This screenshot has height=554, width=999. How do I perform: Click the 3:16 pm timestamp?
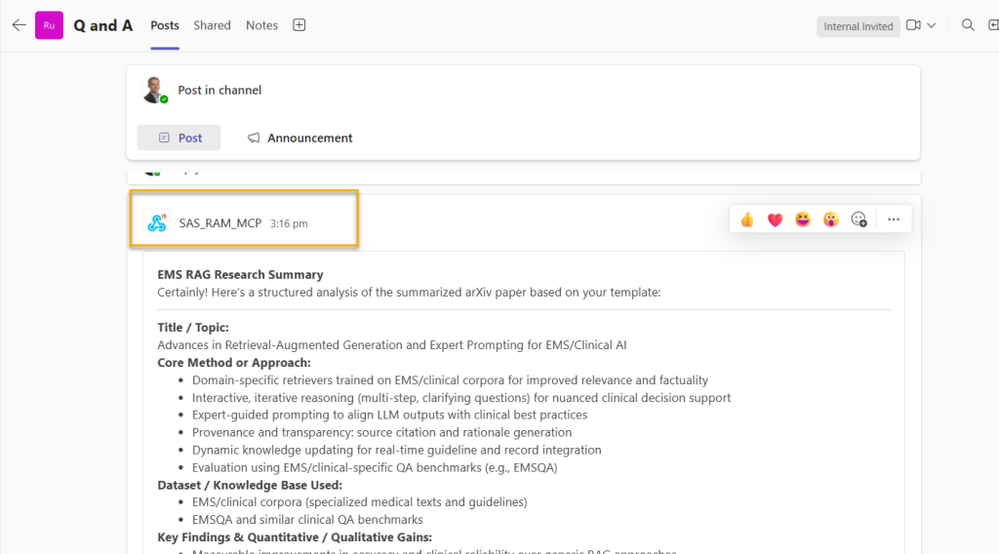pyautogui.click(x=289, y=224)
